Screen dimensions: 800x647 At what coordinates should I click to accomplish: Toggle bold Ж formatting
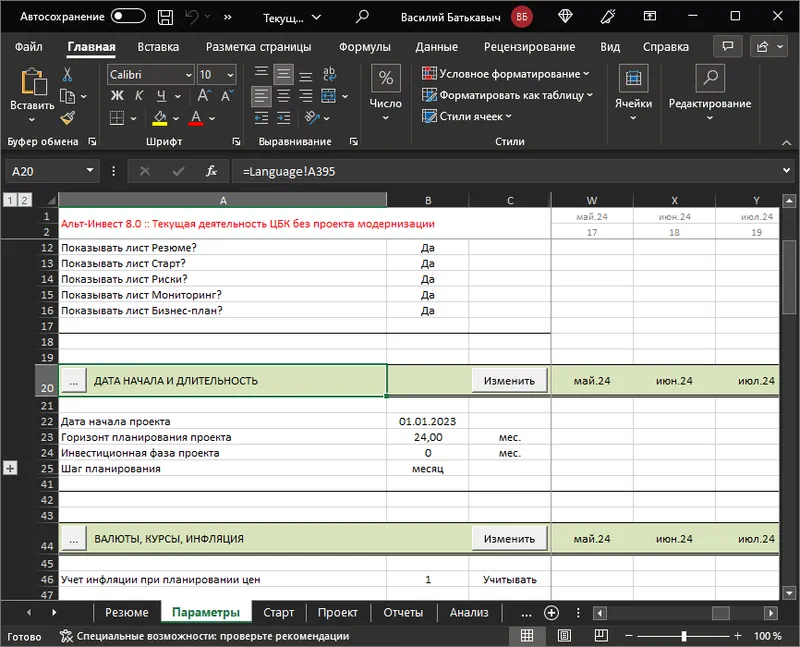[x=117, y=95]
